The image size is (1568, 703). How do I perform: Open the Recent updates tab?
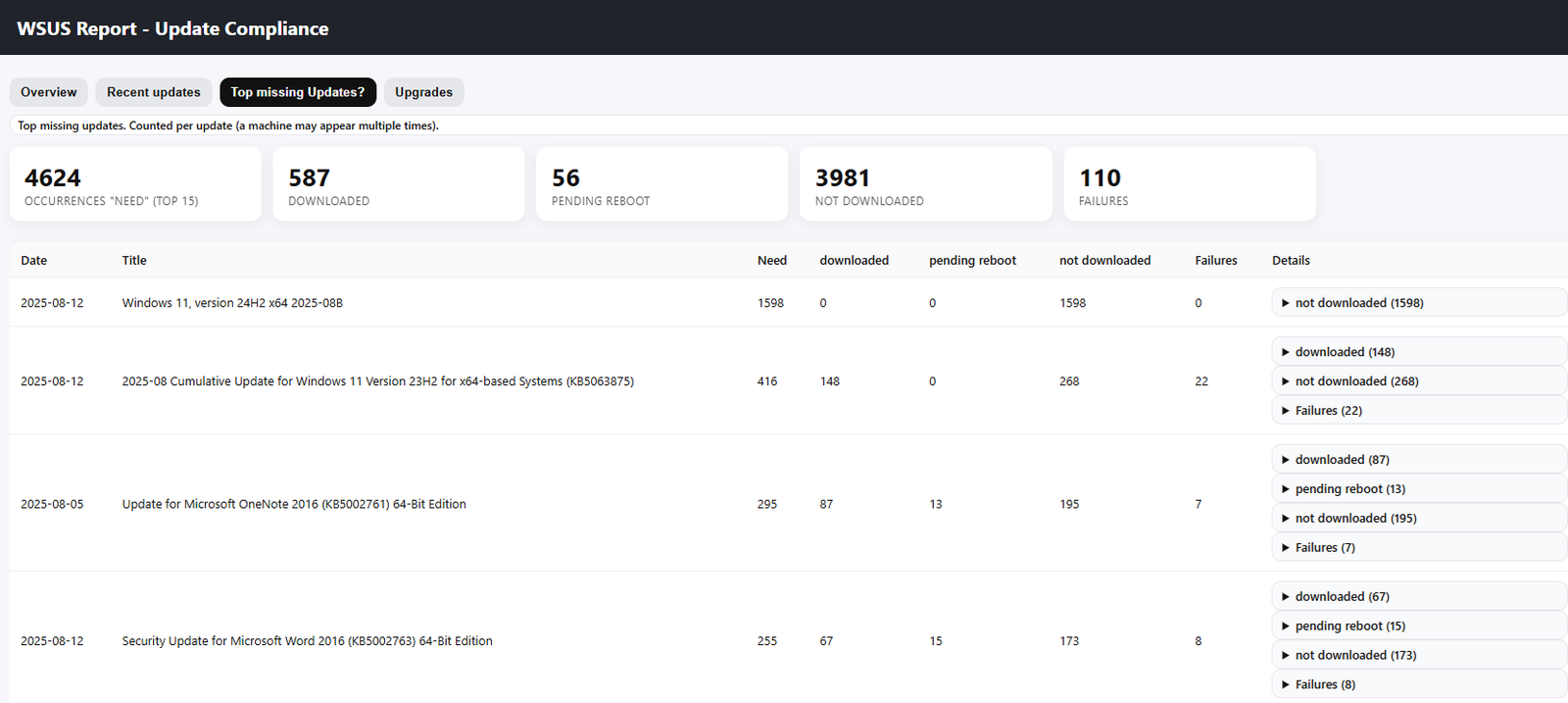coord(153,92)
